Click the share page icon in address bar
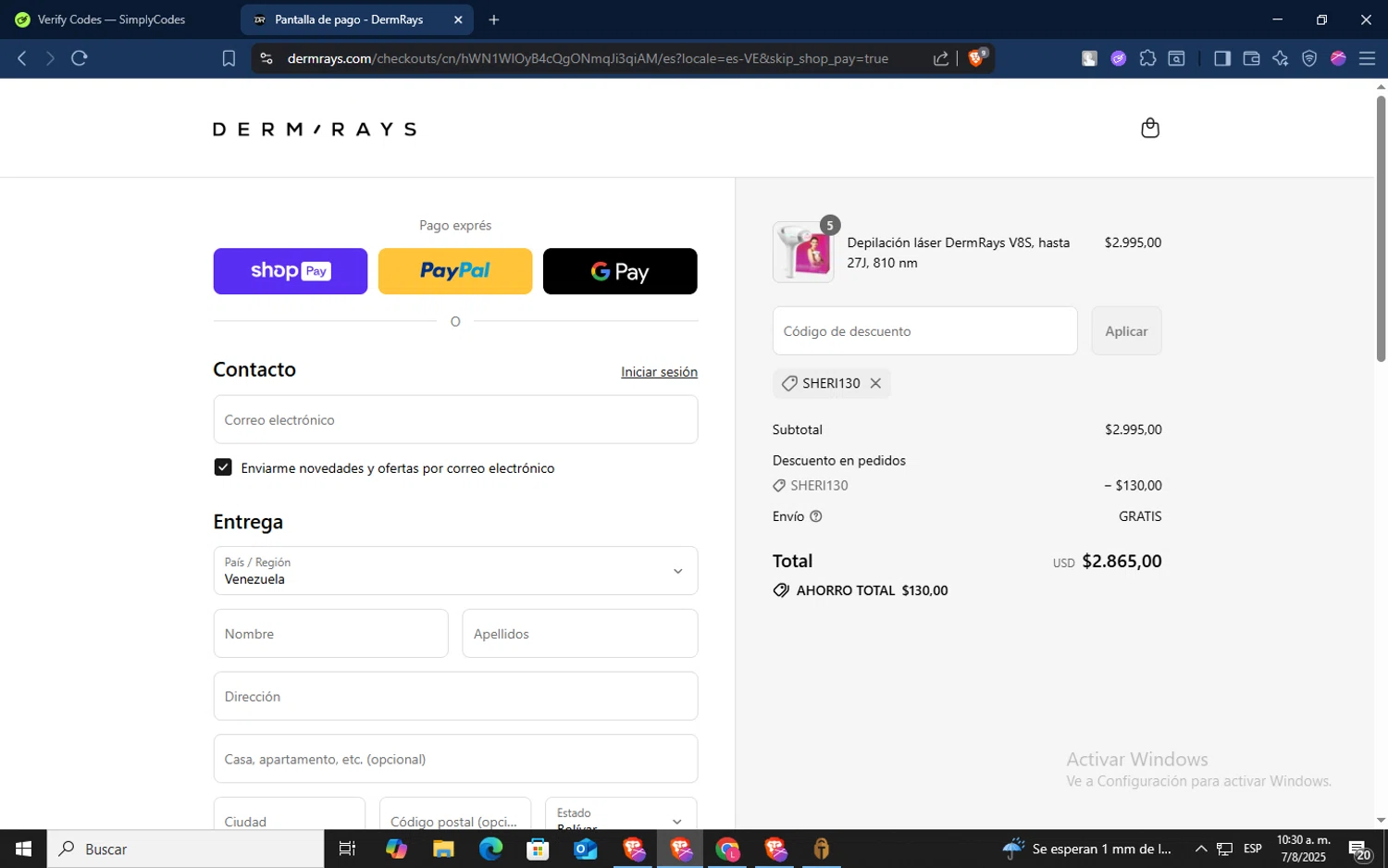Image resolution: width=1388 pixels, height=868 pixels. tap(941, 58)
